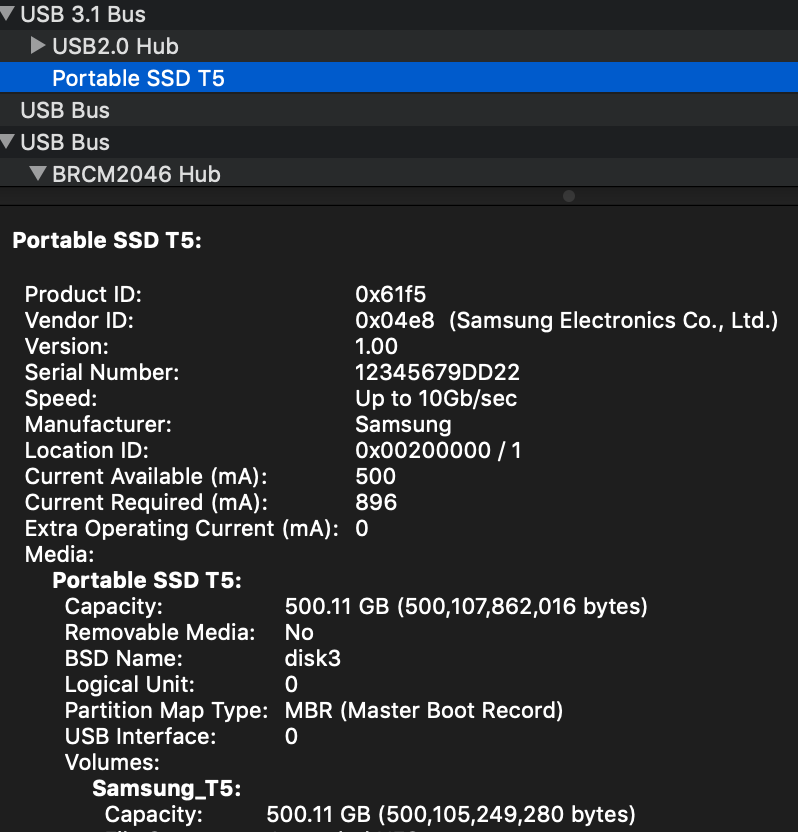798x832 pixels.
Task: Click the BSD Name value disk3
Action: (314, 659)
